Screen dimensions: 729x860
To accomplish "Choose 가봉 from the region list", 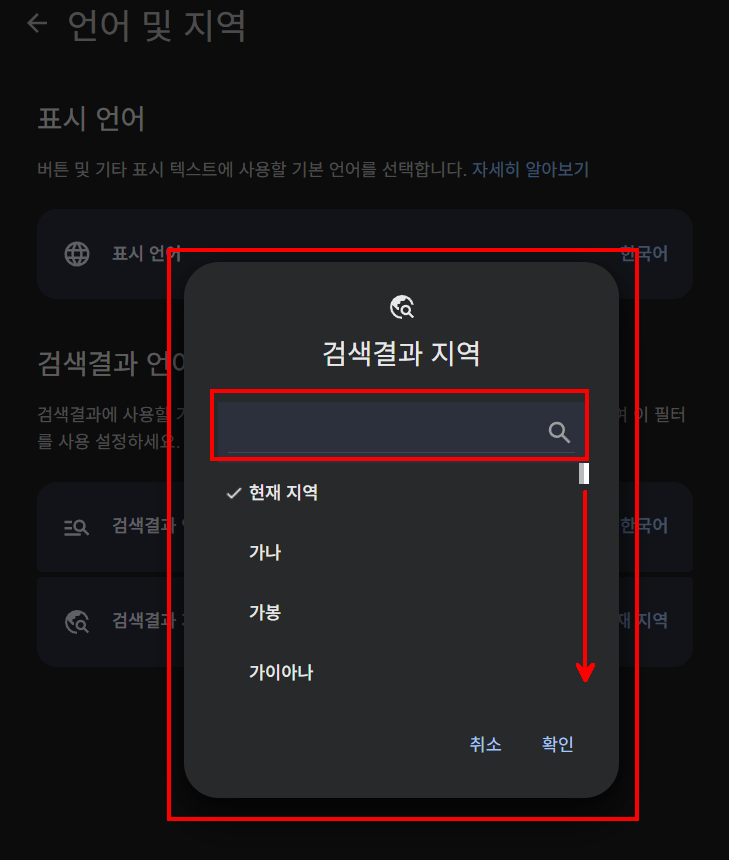I will [x=265, y=612].
